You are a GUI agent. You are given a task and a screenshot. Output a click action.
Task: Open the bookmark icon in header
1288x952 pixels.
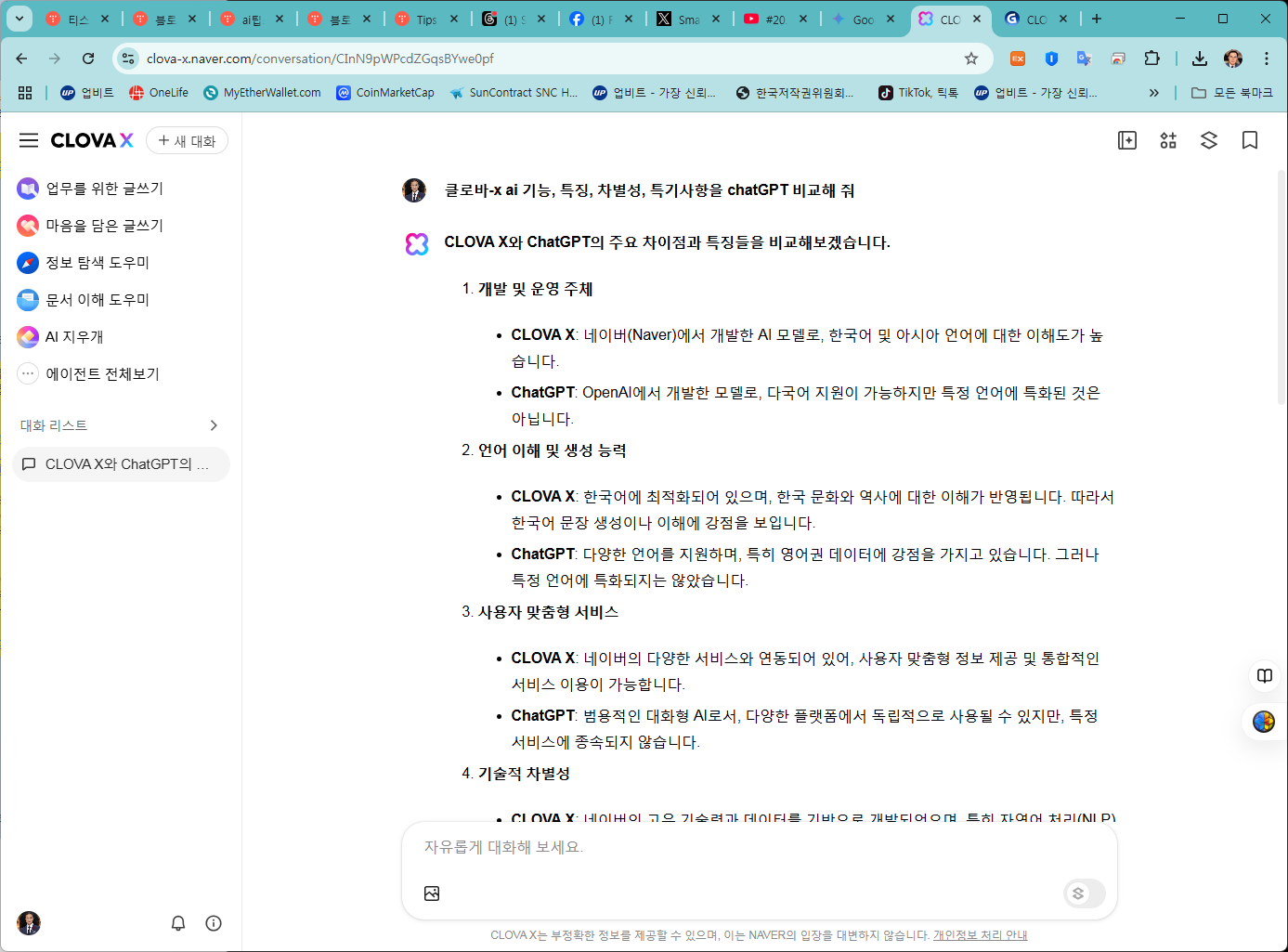coord(1250,140)
